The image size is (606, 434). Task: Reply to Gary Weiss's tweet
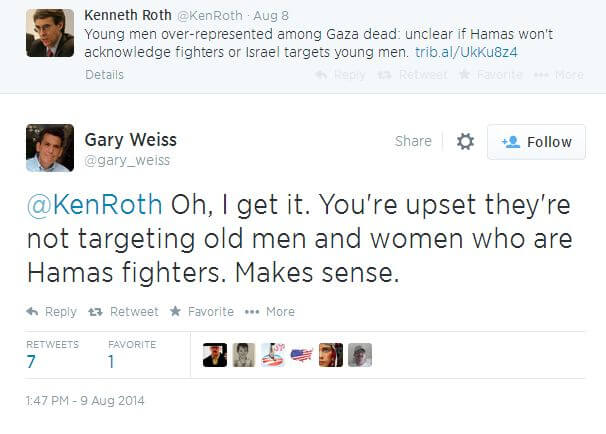(51, 311)
